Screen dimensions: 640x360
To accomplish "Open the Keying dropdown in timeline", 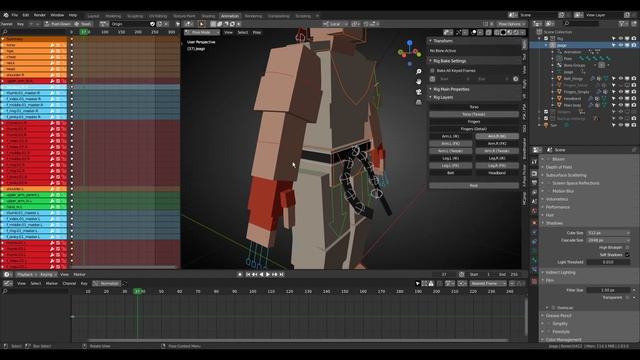I will [x=48, y=275].
